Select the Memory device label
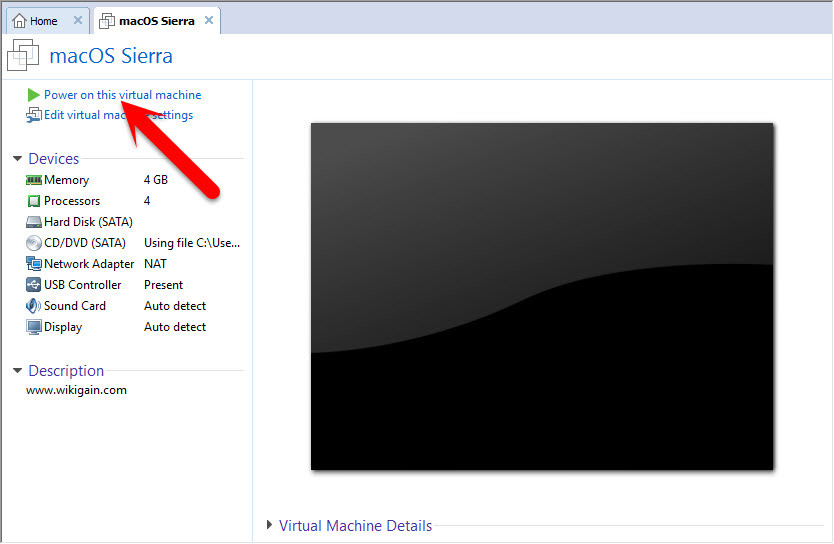The height and width of the screenshot is (544, 834). tap(66, 180)
